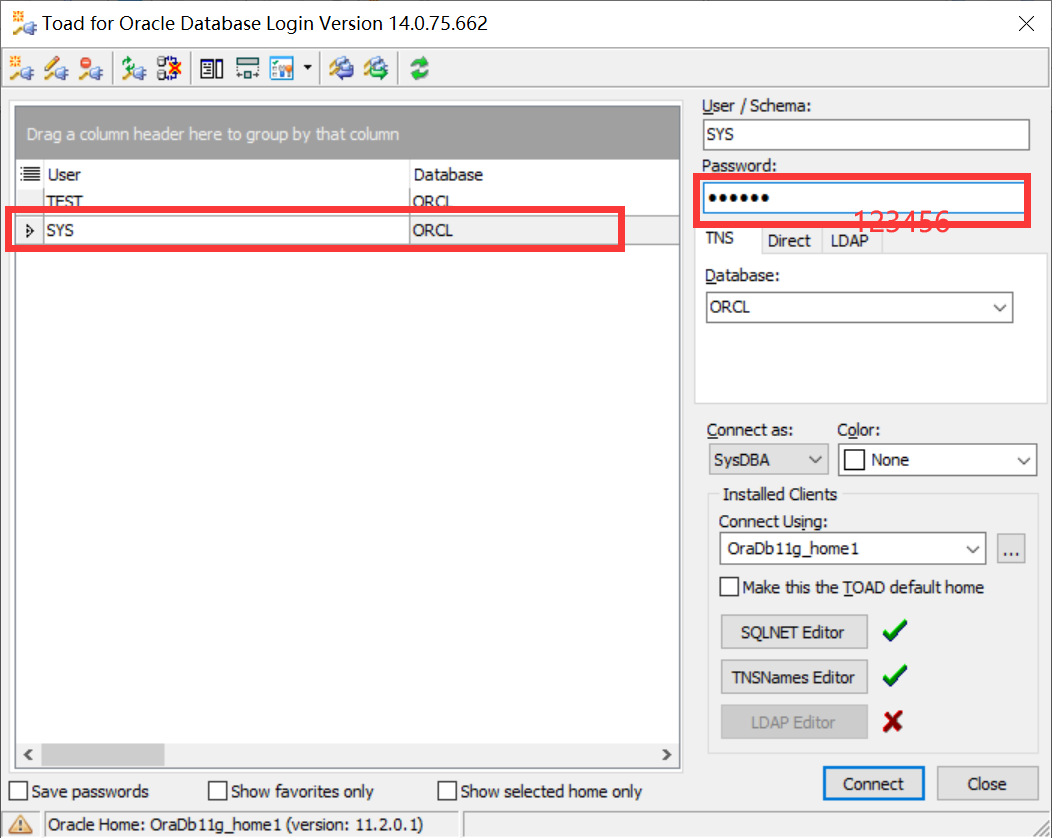Click the import connections blue arrows icon
Viewport: 1052px width, 838px height.
pyautogui.click(x=340, y=68)
